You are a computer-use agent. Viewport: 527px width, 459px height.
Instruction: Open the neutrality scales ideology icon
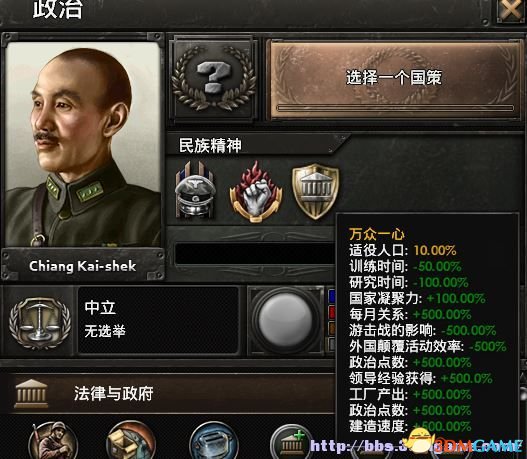40,323
